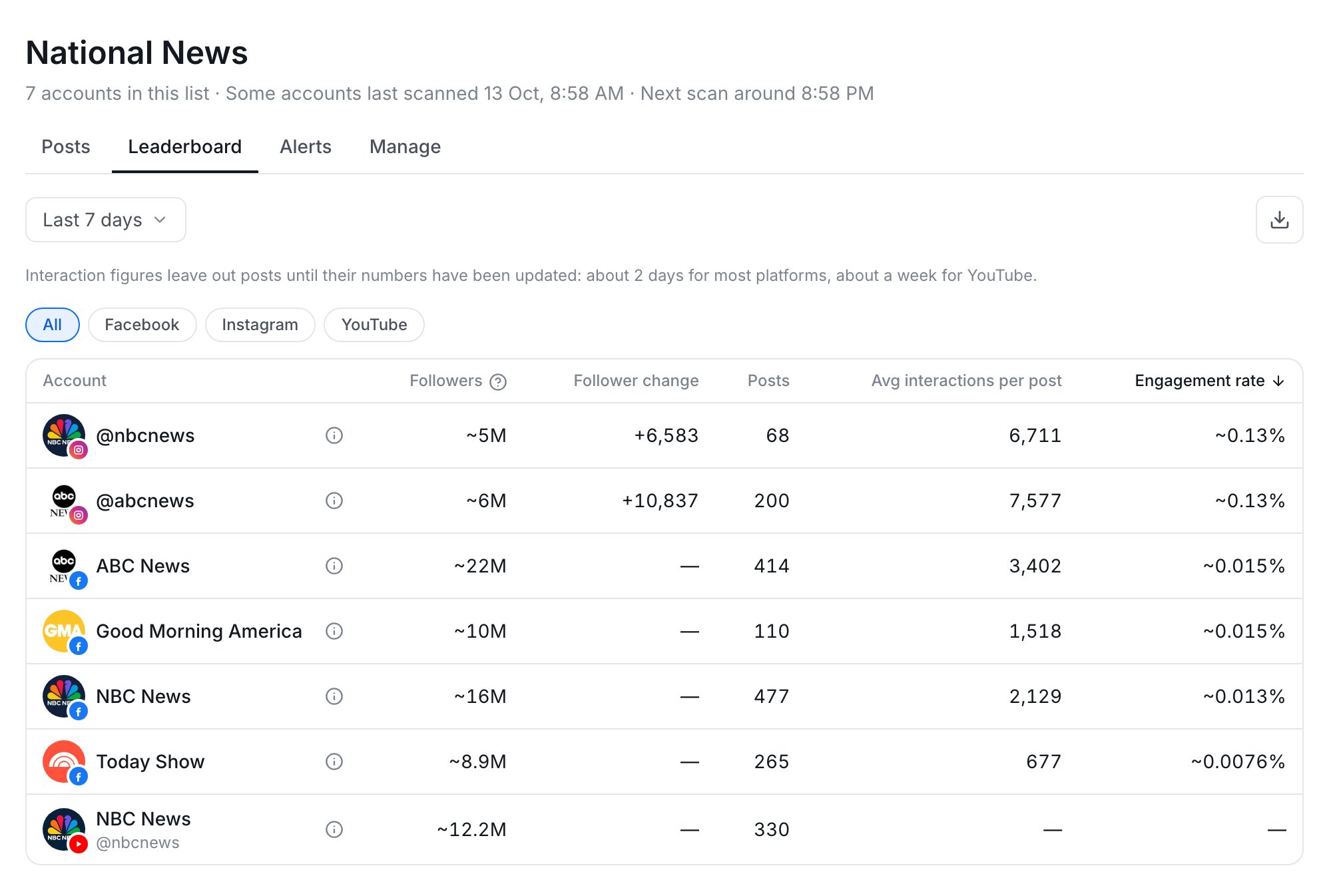Click follower change value +6,583
Viewport: 1329px width, 896px height.
click(x=666, y=435)
